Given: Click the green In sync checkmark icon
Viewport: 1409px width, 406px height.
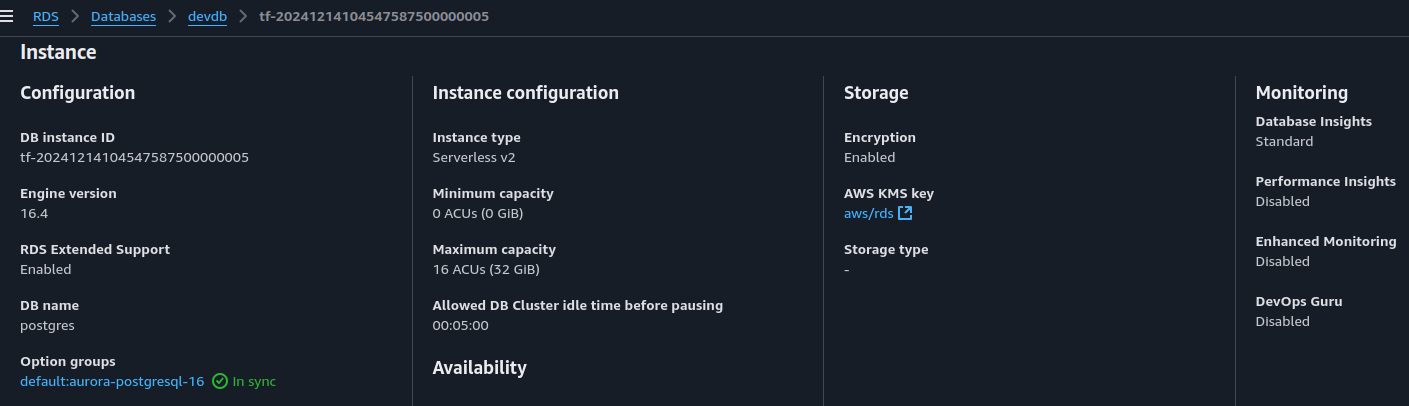Looking at the screenshot, I should pos(220,381).
